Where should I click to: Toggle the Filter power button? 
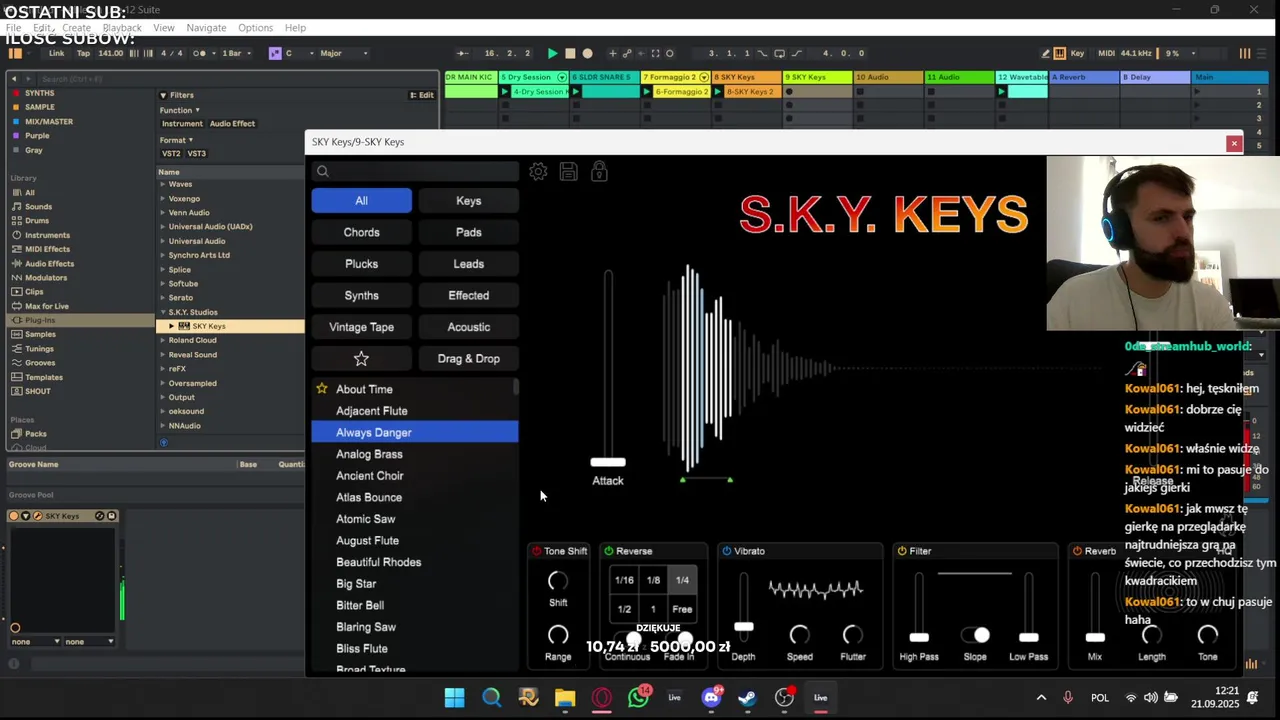(x=902, y=551)
